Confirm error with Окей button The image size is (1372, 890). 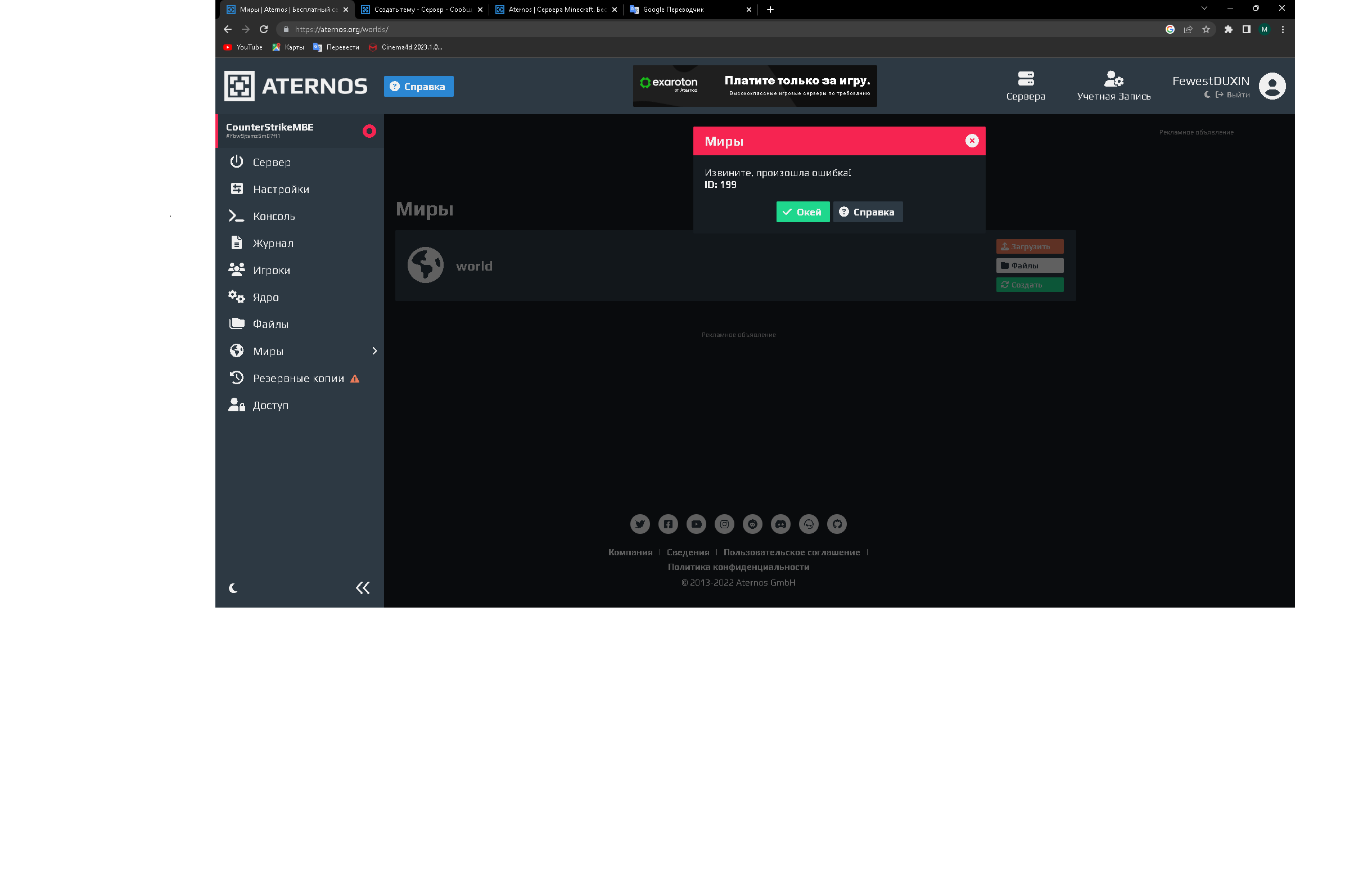pyautogui.click(x=802, y=212)
